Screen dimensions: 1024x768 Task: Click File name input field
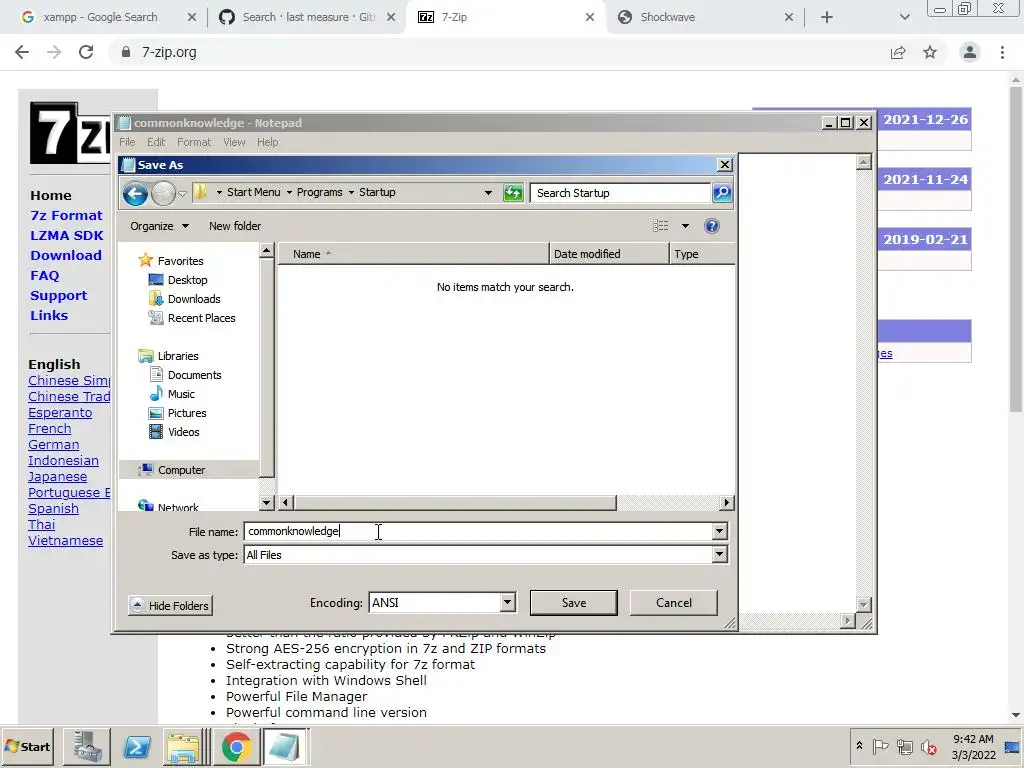[479, 531]
